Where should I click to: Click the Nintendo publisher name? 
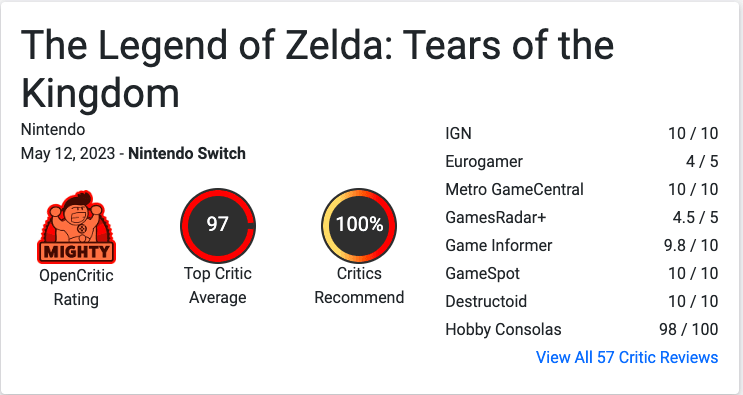click(53, 129)
